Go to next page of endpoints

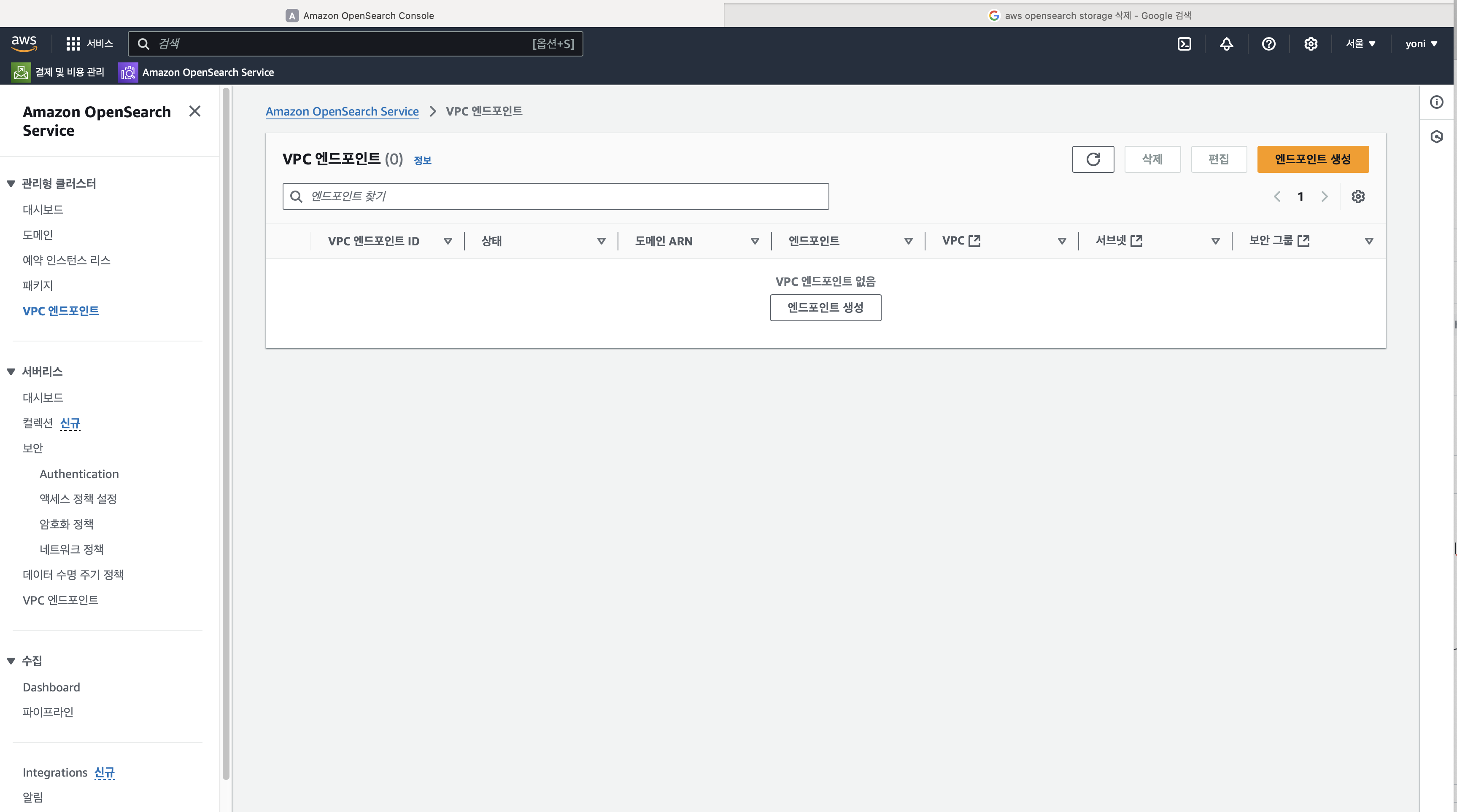click(x=1324, y=196)
